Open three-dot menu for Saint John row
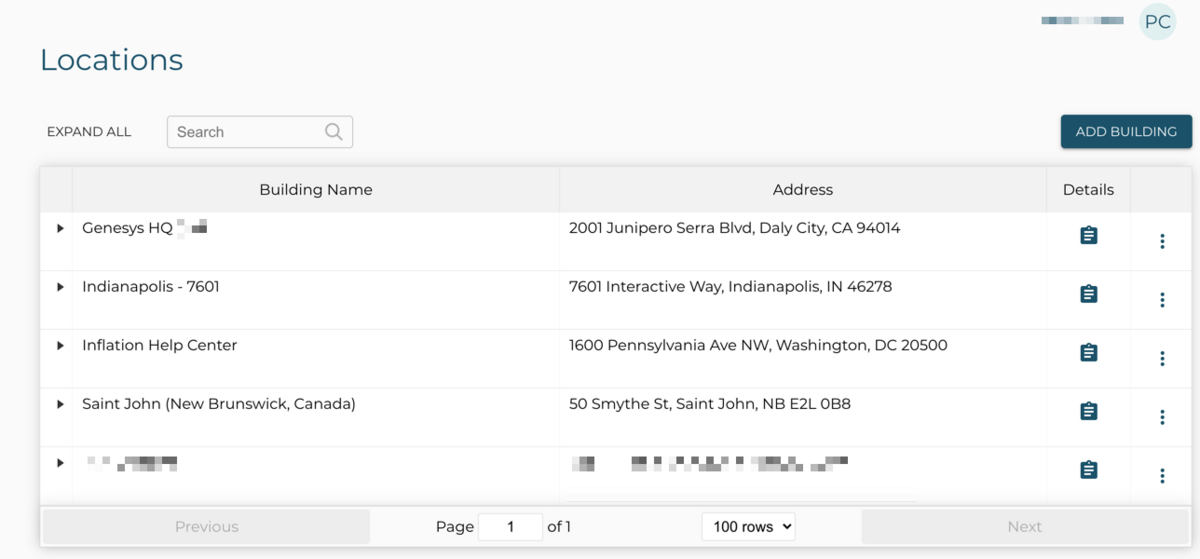Viewport: 1200px width, 559px height. [x=1162, y=417]
